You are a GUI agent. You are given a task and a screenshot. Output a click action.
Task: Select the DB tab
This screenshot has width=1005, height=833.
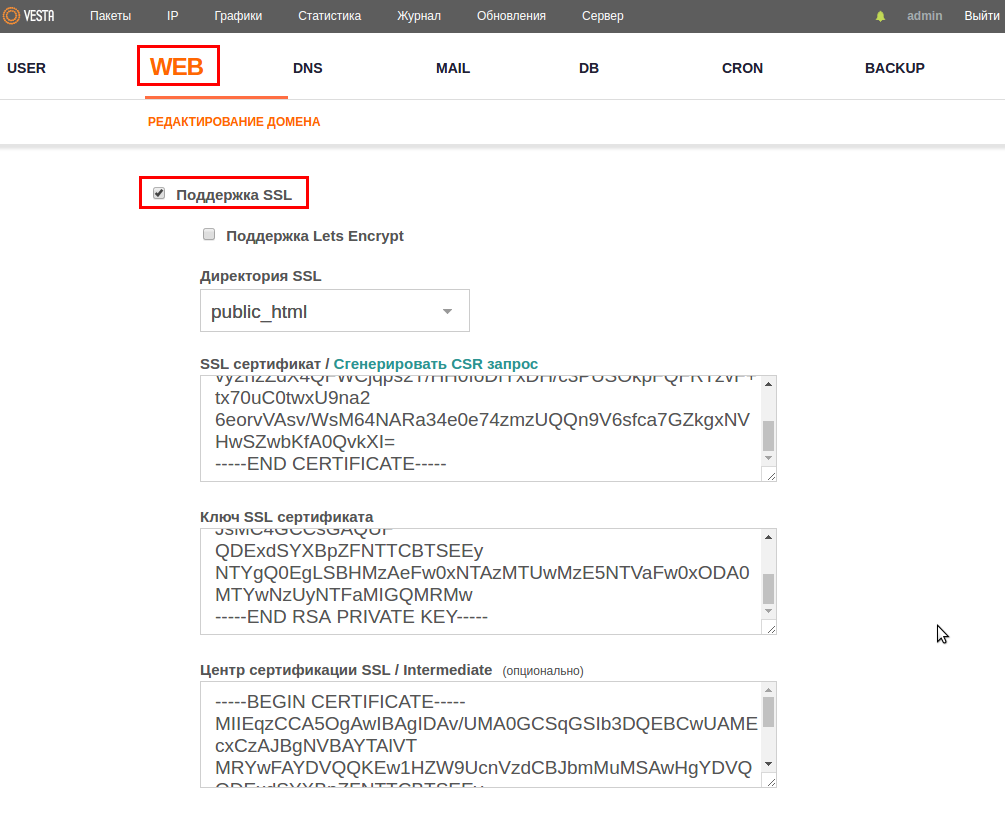pos(589,69)
